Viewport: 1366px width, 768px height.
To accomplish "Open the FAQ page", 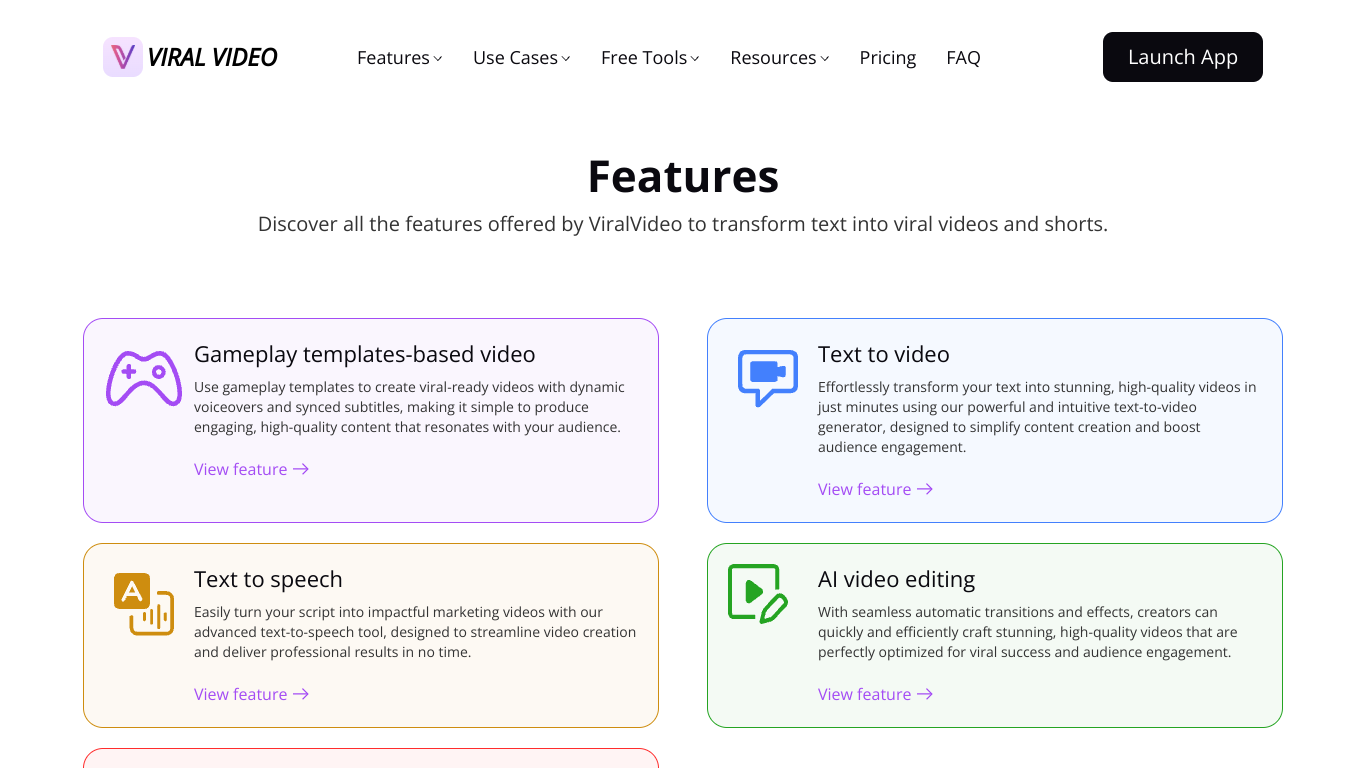I will point(963,58).
